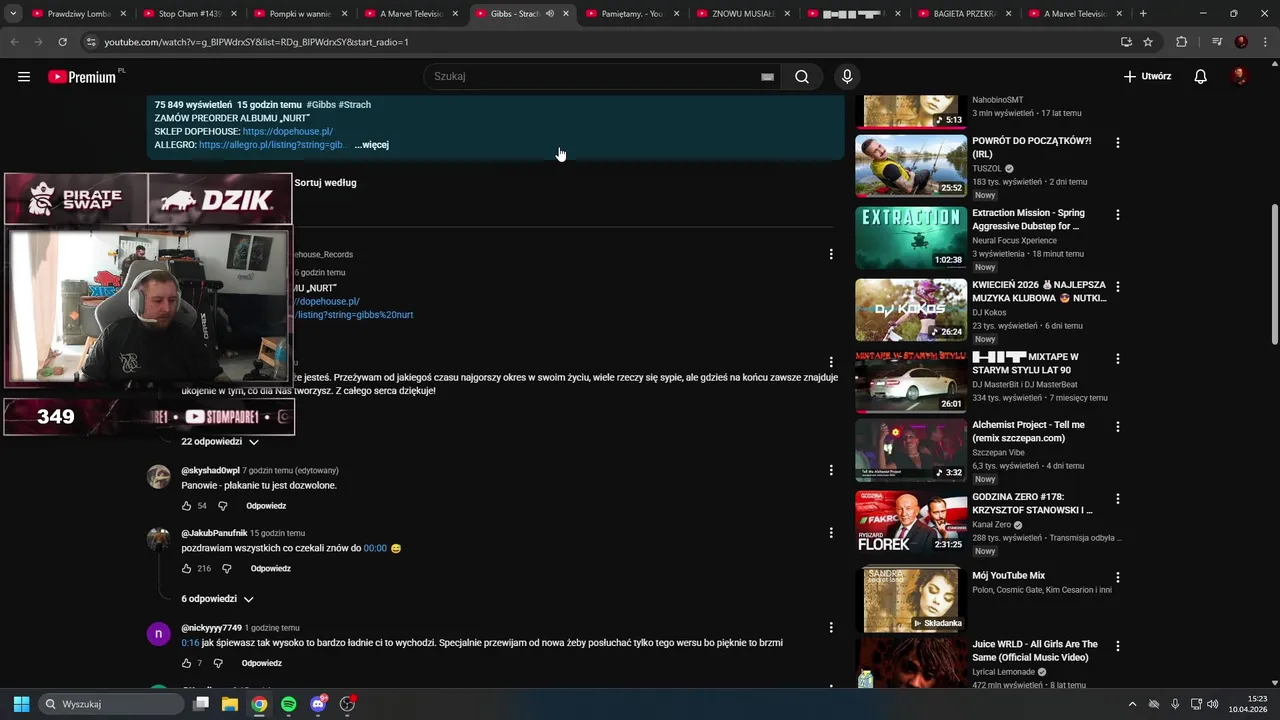This screenshot has width=1280, height=720.
Task: Open Juice WRLD All Girls Are The Same
Action: 1035,651
